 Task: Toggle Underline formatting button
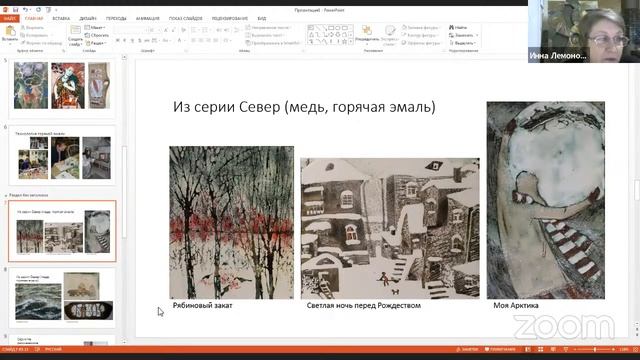click(132, 40)
